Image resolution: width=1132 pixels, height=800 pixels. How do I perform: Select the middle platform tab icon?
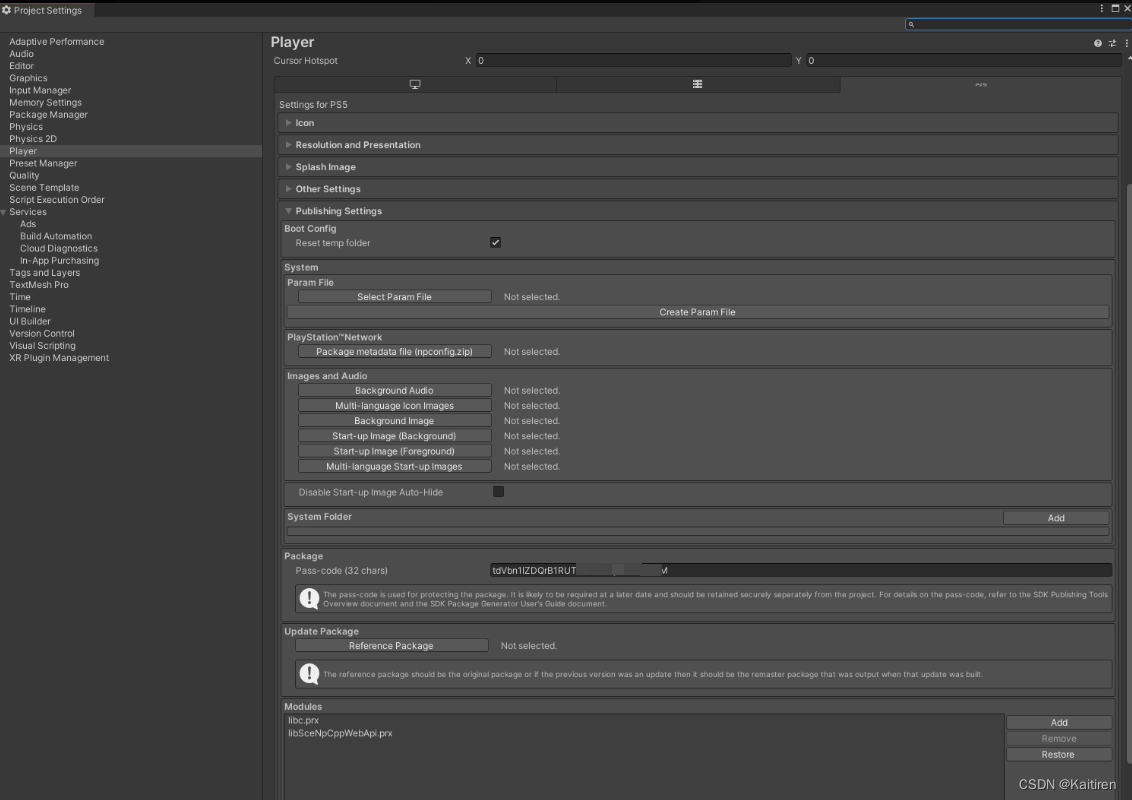click(699, 84)
